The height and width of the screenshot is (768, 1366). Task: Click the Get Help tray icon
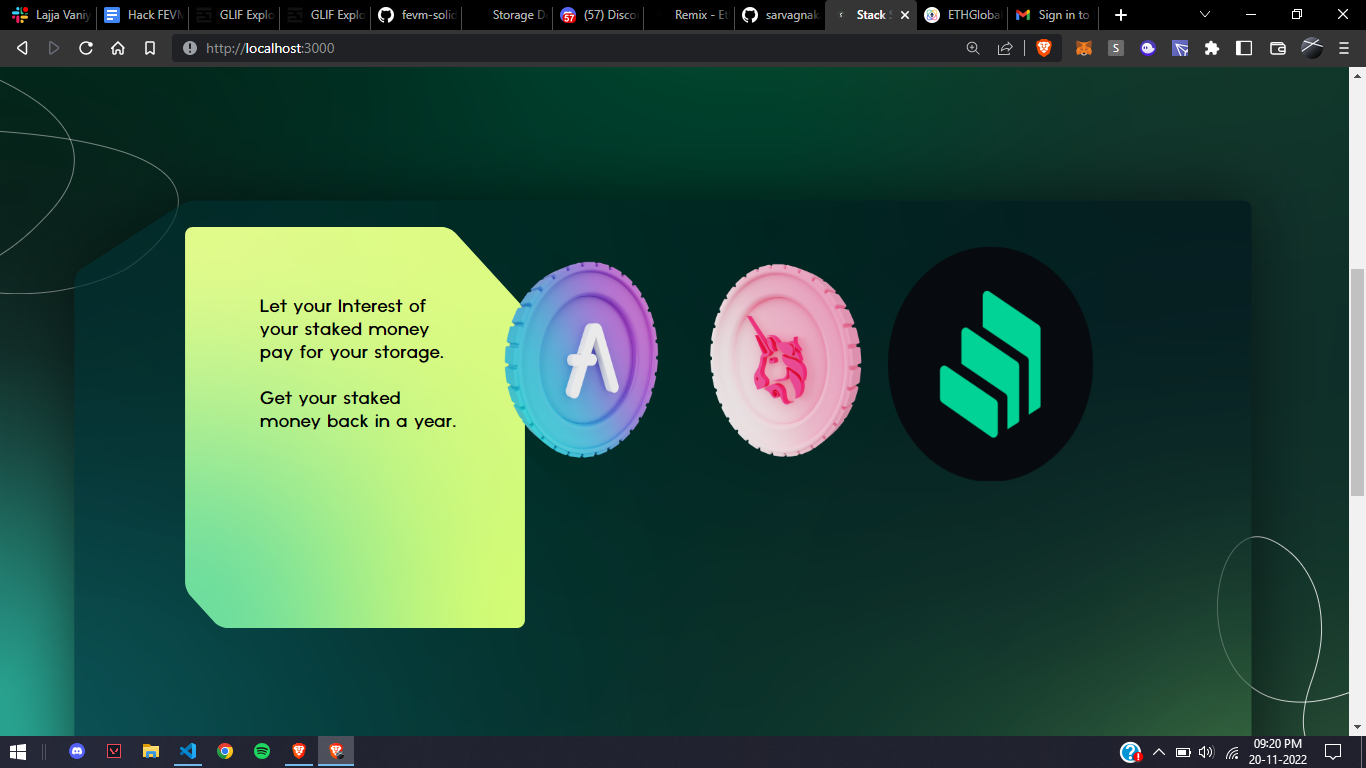pyautogui.click(x=1131, y=752)
